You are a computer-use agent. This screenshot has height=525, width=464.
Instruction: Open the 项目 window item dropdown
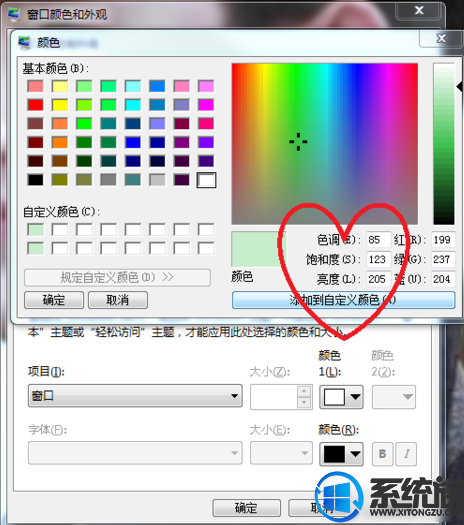tap(135, 396)
